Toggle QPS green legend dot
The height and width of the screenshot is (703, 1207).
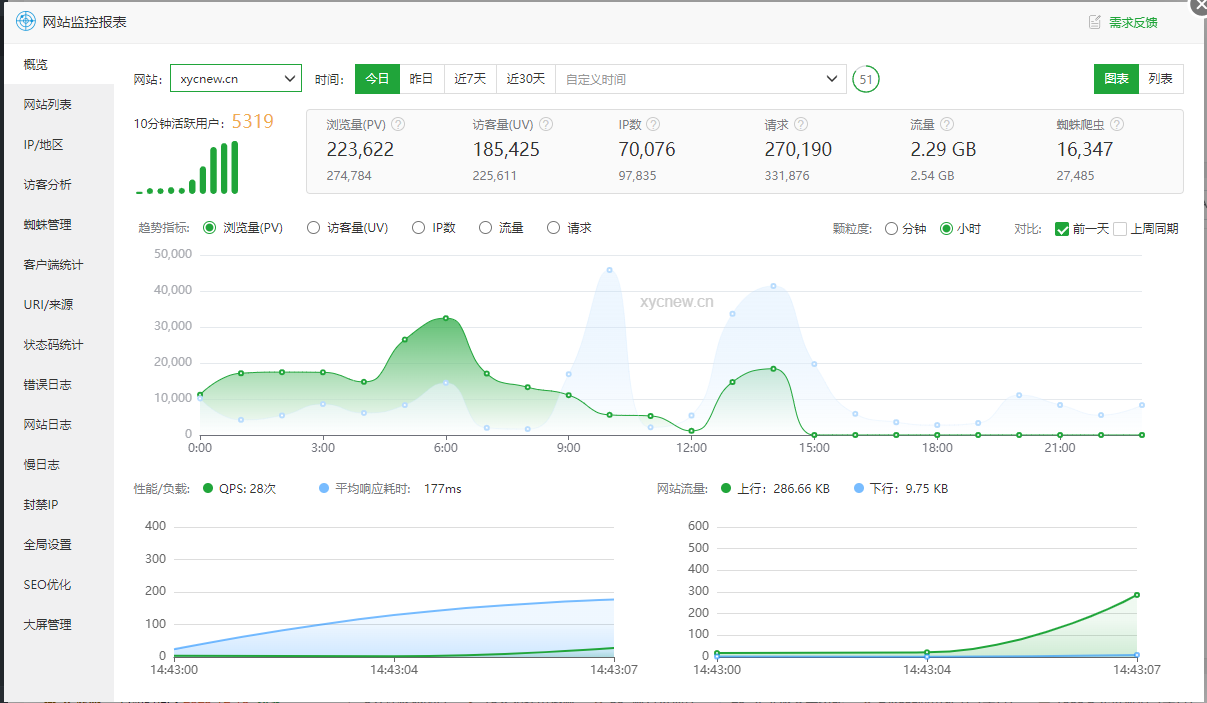pyautogui.click(x=208, y=488)
